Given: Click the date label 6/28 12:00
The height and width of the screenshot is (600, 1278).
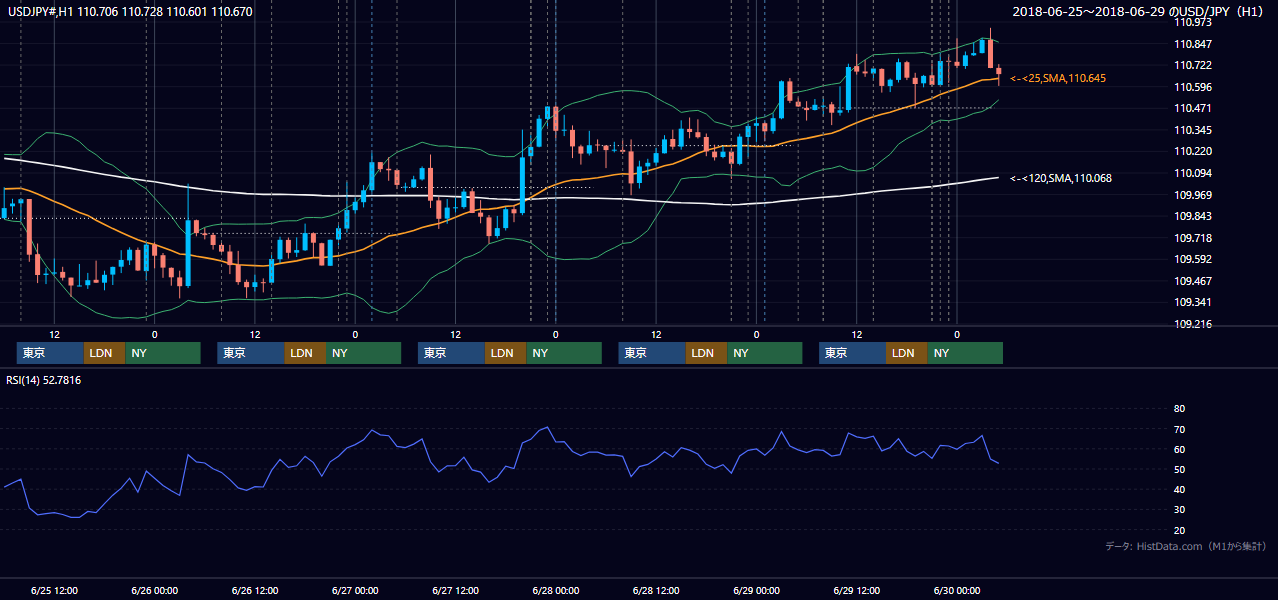Looking at the screenshot, I should [657, 590].
